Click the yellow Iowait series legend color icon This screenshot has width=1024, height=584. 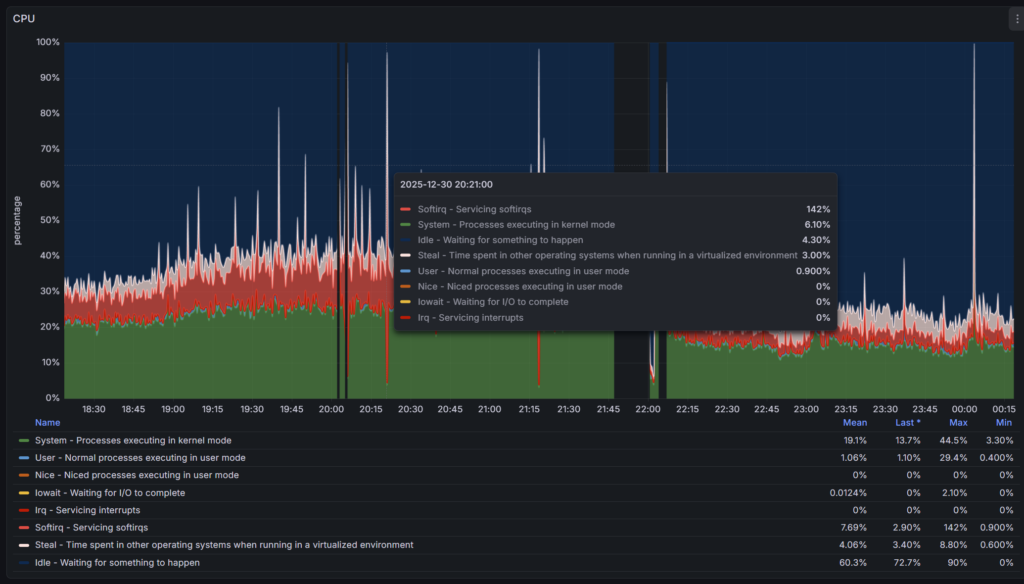point(24,493)
